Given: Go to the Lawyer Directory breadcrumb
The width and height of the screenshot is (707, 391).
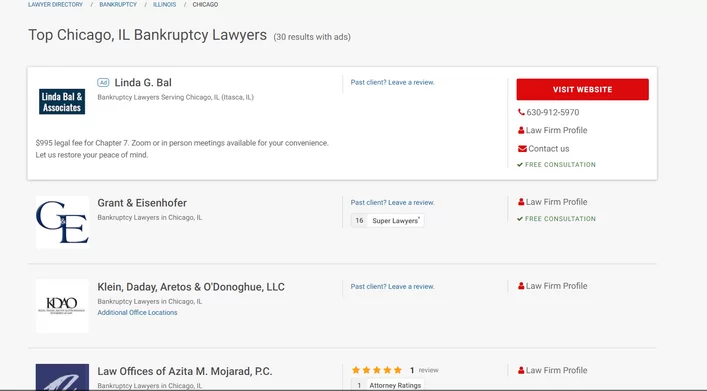Looking at the screenshot, I should pyautogui.click(x=55, y=5).
